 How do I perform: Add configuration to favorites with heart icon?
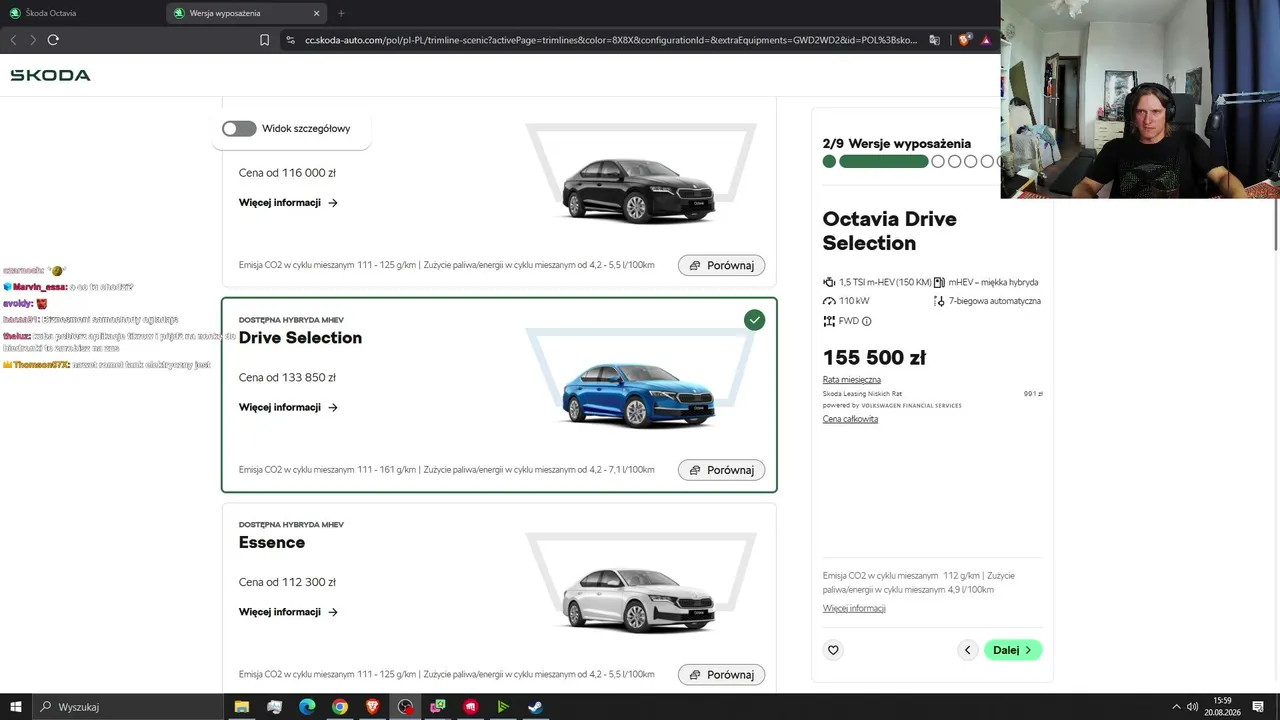[x=833, y=650]
